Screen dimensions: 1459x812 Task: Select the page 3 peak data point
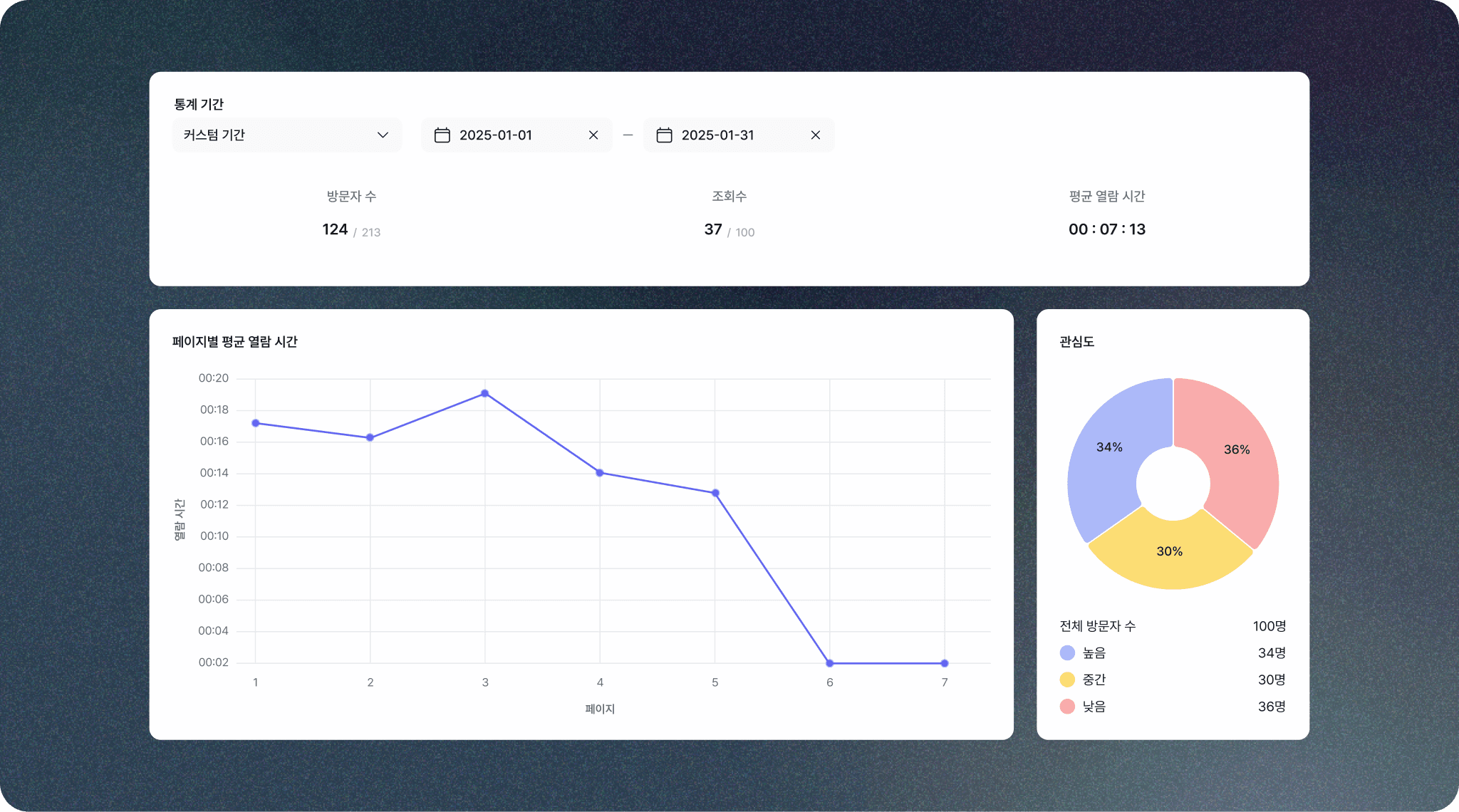click(485, 393)
